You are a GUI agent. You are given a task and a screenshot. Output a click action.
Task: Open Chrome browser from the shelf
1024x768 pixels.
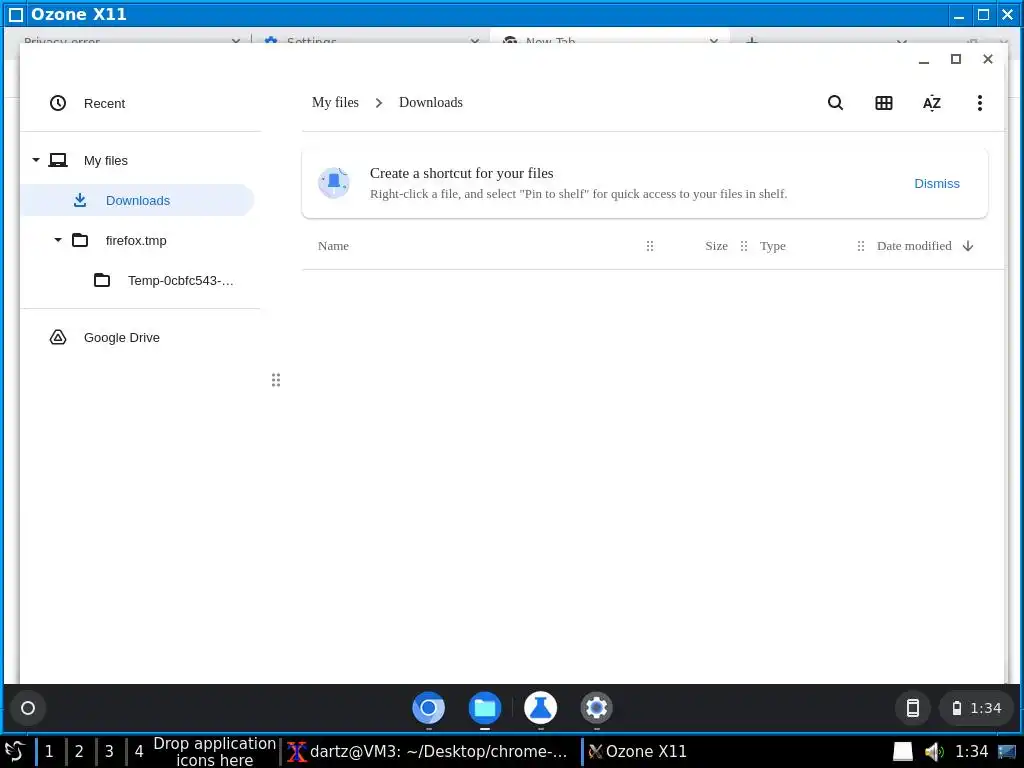[428, 708]
